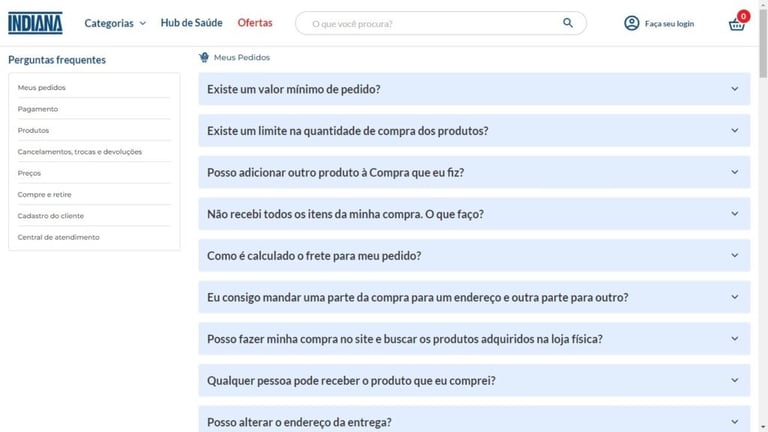Viewport: 768px width, 432px height.
Task: Open the Categorias dropdown menu
Action: [x=114, y=23]
